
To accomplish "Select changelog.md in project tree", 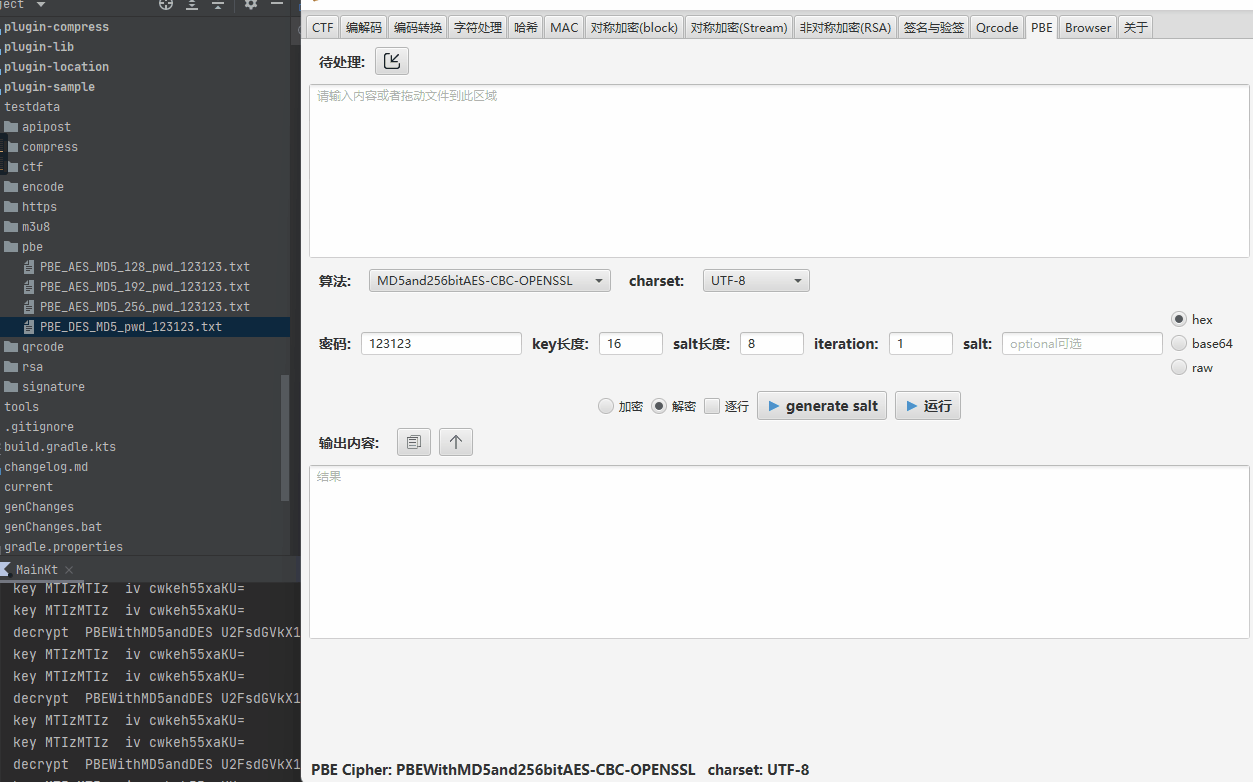I will click(46, 467).
